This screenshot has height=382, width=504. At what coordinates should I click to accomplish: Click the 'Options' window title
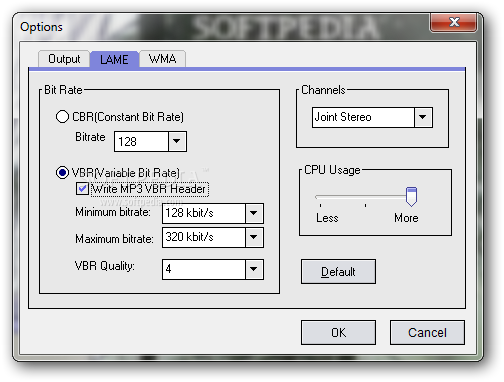[x=41, y=27]
